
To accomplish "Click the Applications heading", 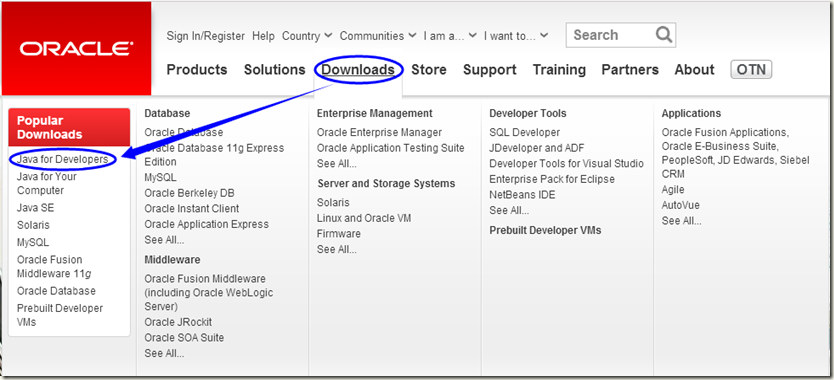I will (x=691, y=113).
